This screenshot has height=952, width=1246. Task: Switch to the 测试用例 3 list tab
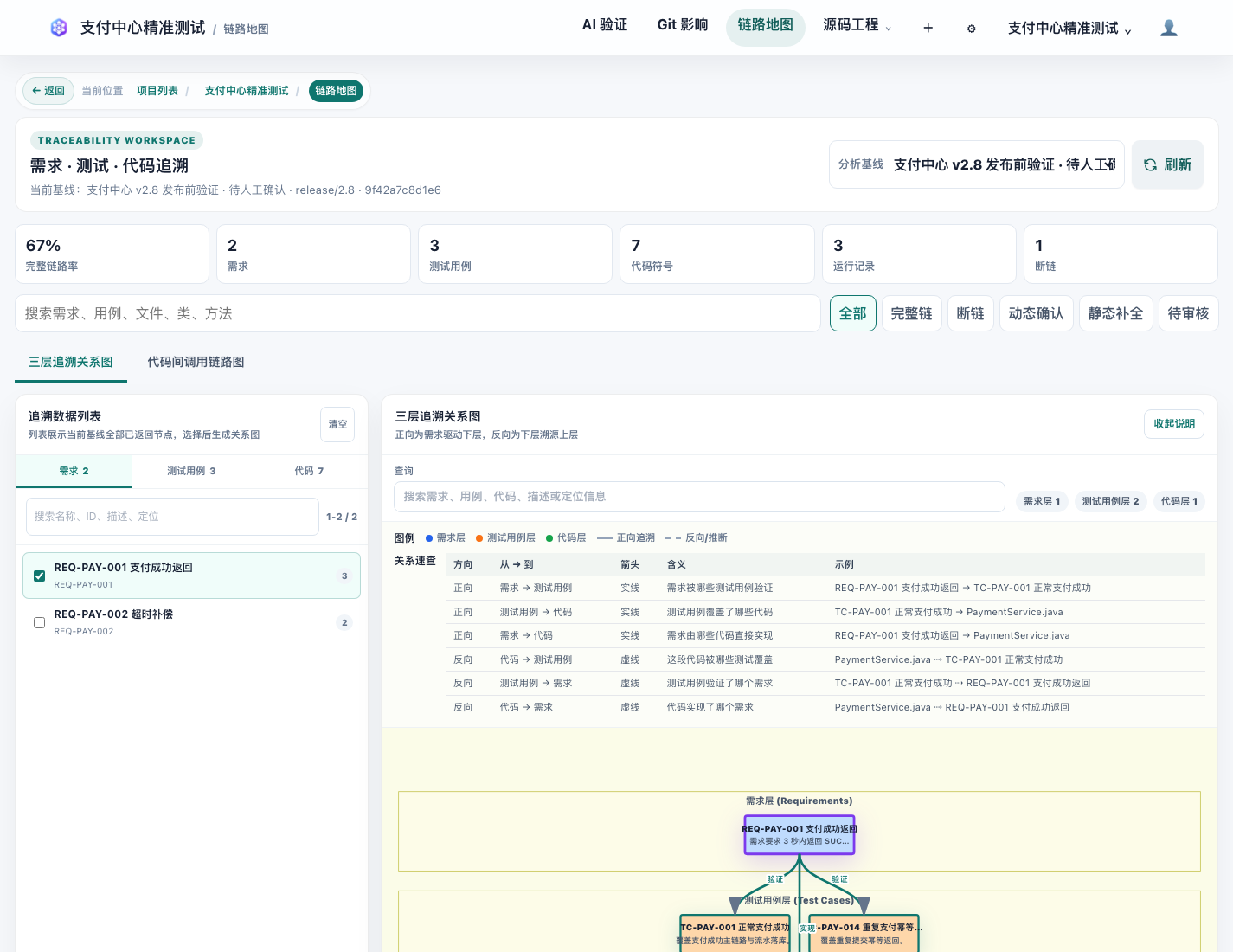191,471
